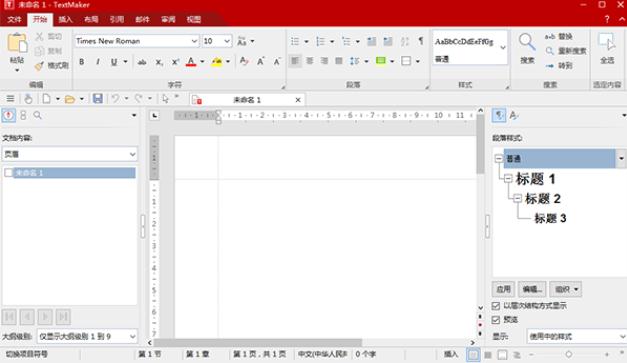This screenshot has height=363, width=627.
Task: Toggle superscript formatting
Action: 175,62
